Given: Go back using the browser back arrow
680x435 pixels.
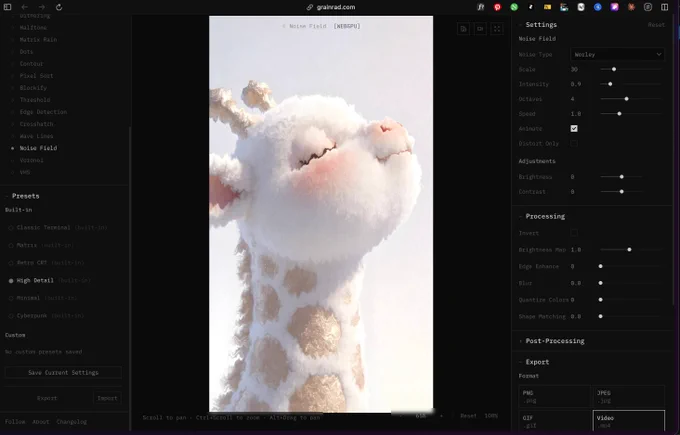Looking at the screenshot, I should 24,7.
